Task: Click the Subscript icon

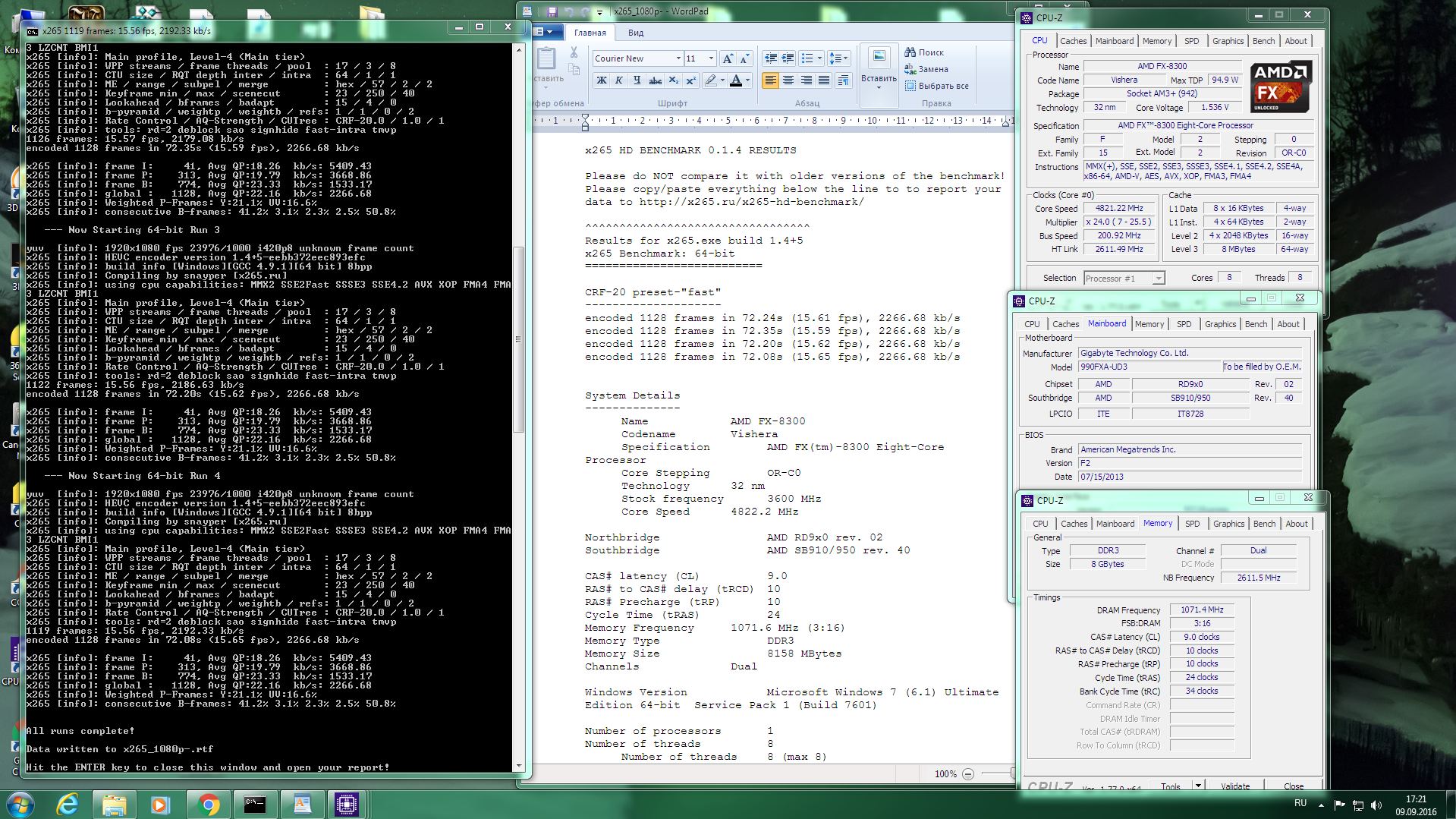Action: pos(673,80)
